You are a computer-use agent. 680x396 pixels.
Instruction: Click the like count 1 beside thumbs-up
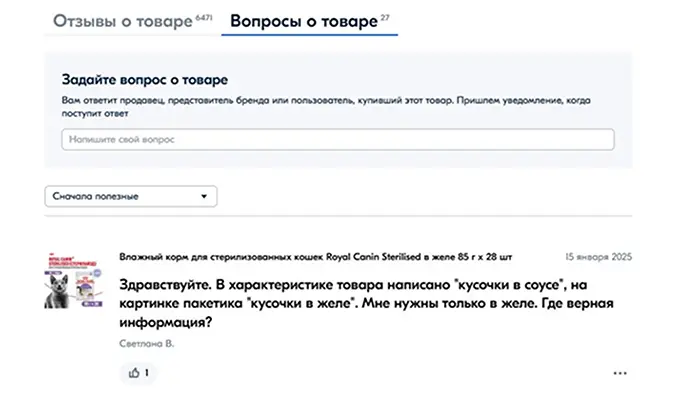[x=147, y=373]
